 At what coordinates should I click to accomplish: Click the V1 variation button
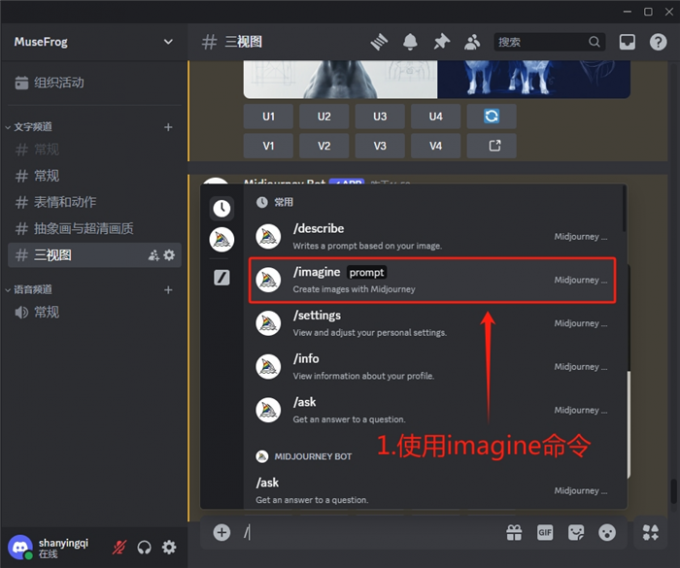[268, 146]
